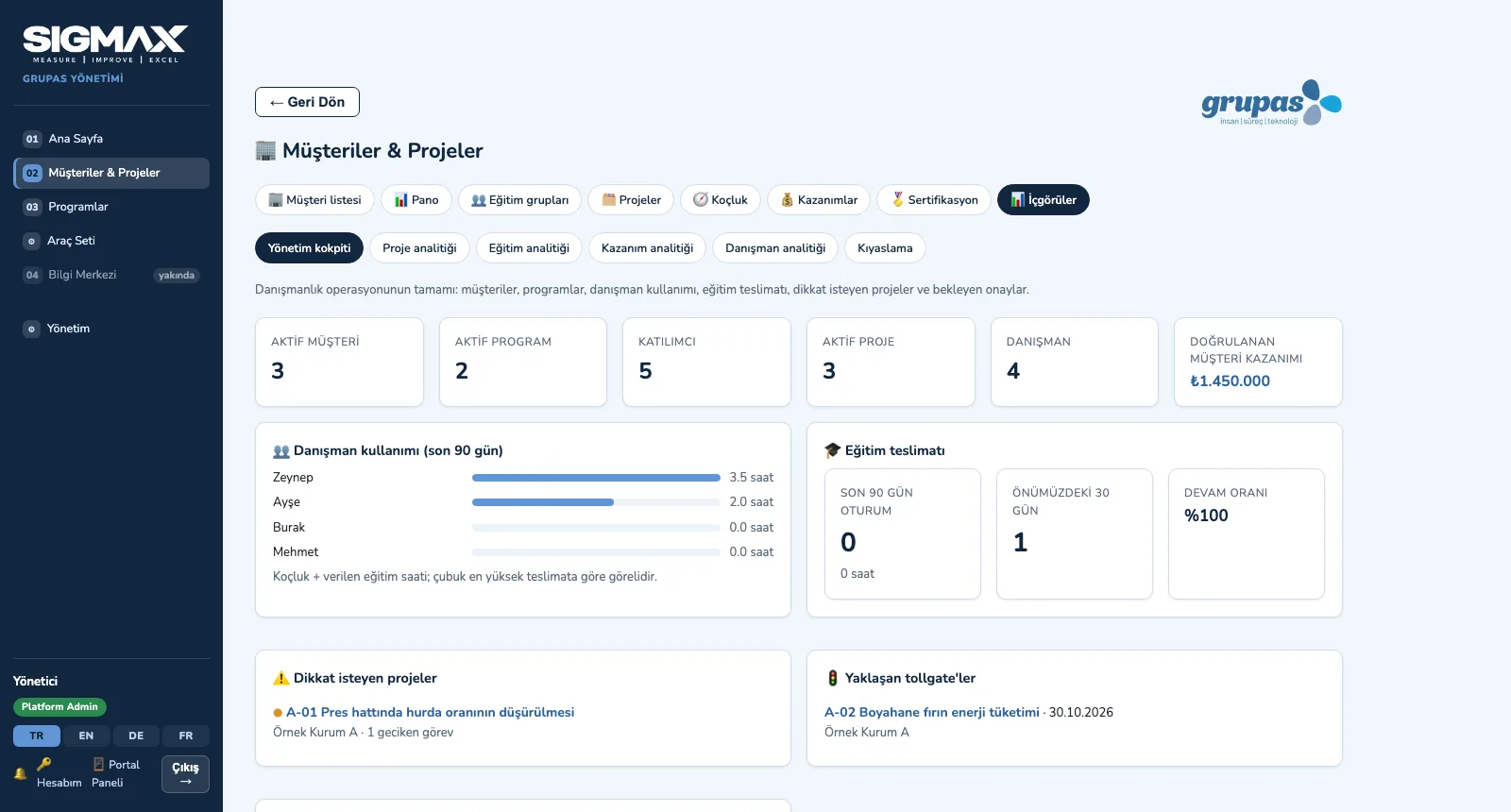The width and height of the screenshot is (1511, 812).
Task: Open the Kıyaslama sub-tab
Action: 885,248
